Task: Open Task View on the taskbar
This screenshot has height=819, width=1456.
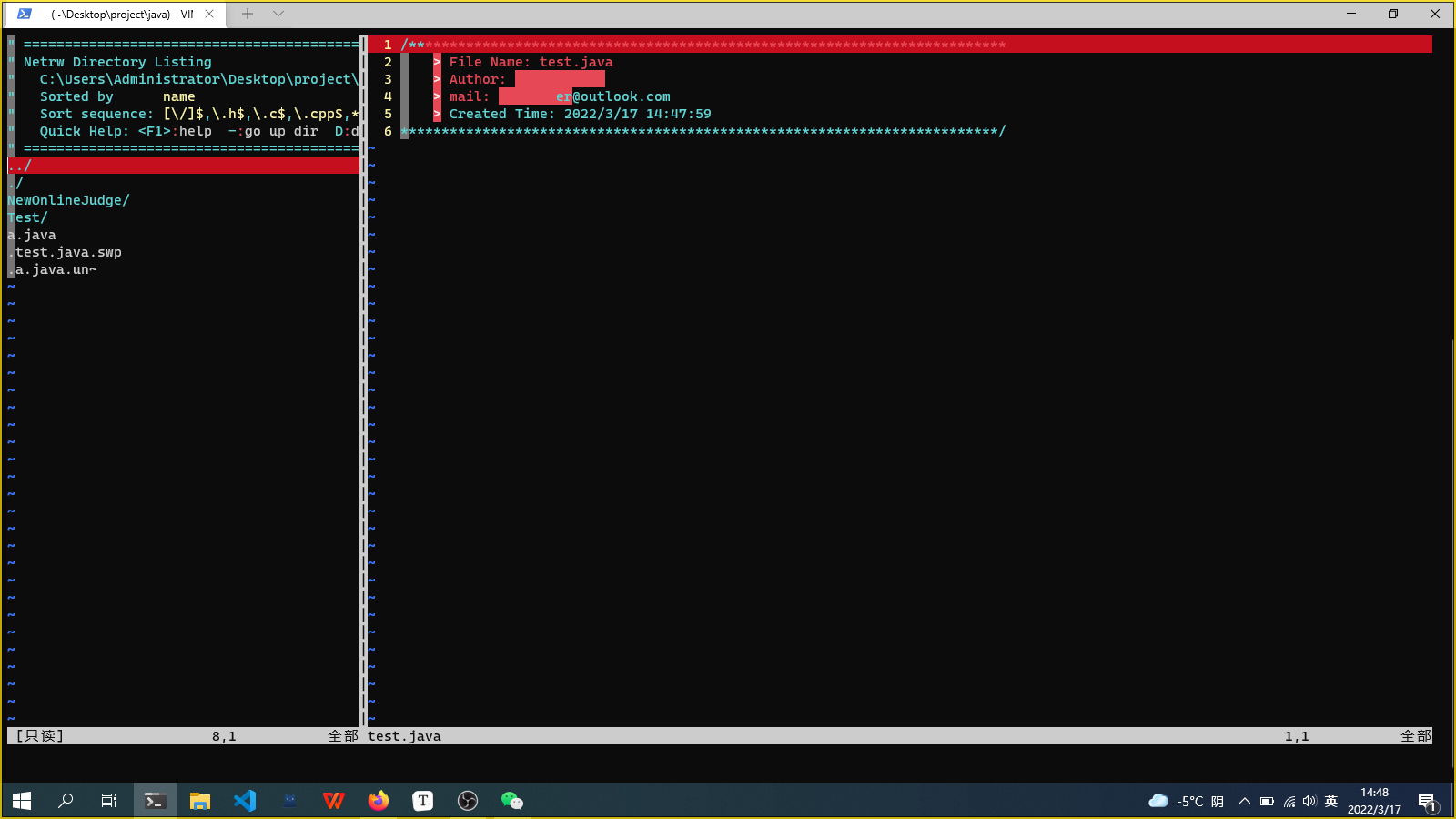Action: (x=109, y=801)
